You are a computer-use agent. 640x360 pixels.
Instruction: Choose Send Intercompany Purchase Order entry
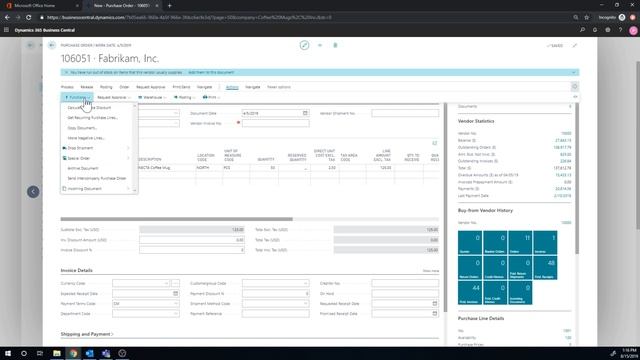click(x=97, y=178)
